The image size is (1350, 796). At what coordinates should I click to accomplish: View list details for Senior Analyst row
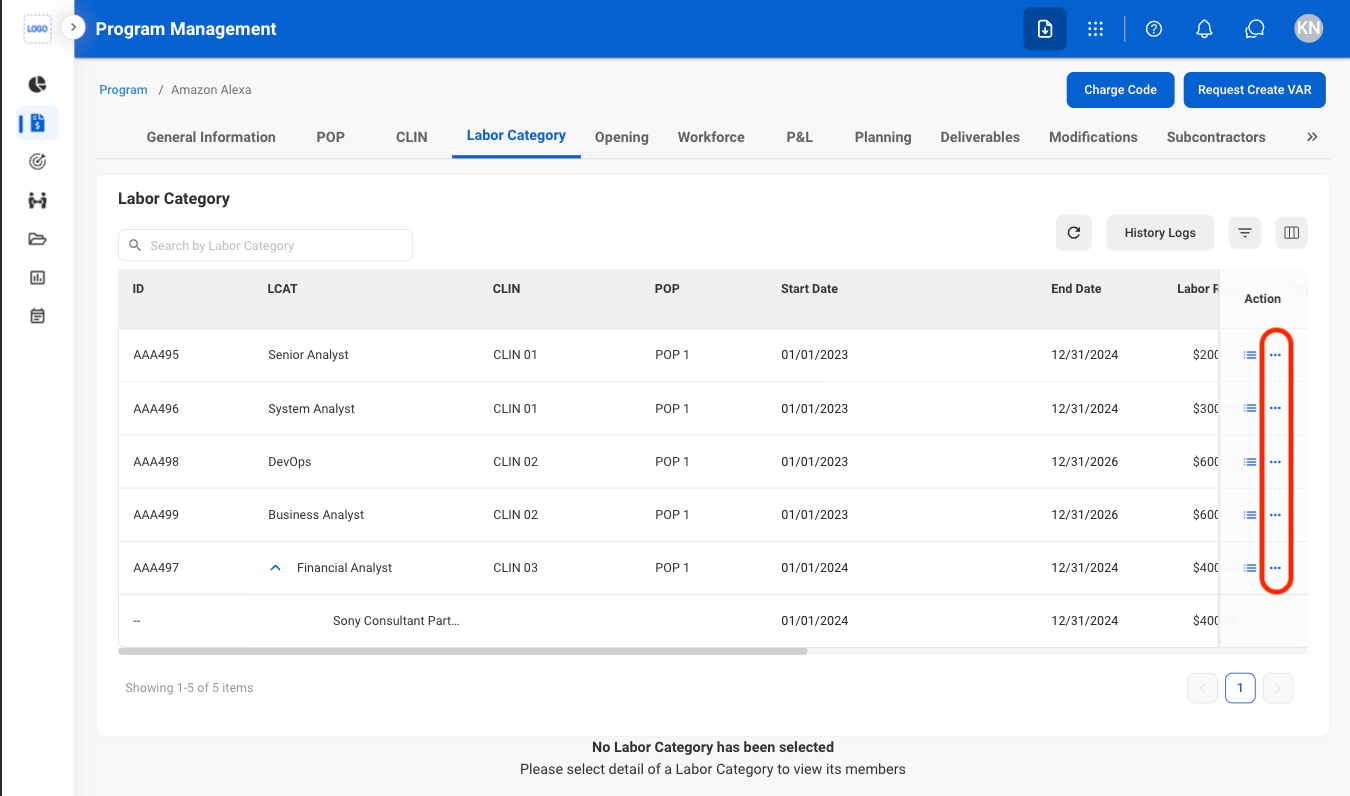tap(1250, 355)
